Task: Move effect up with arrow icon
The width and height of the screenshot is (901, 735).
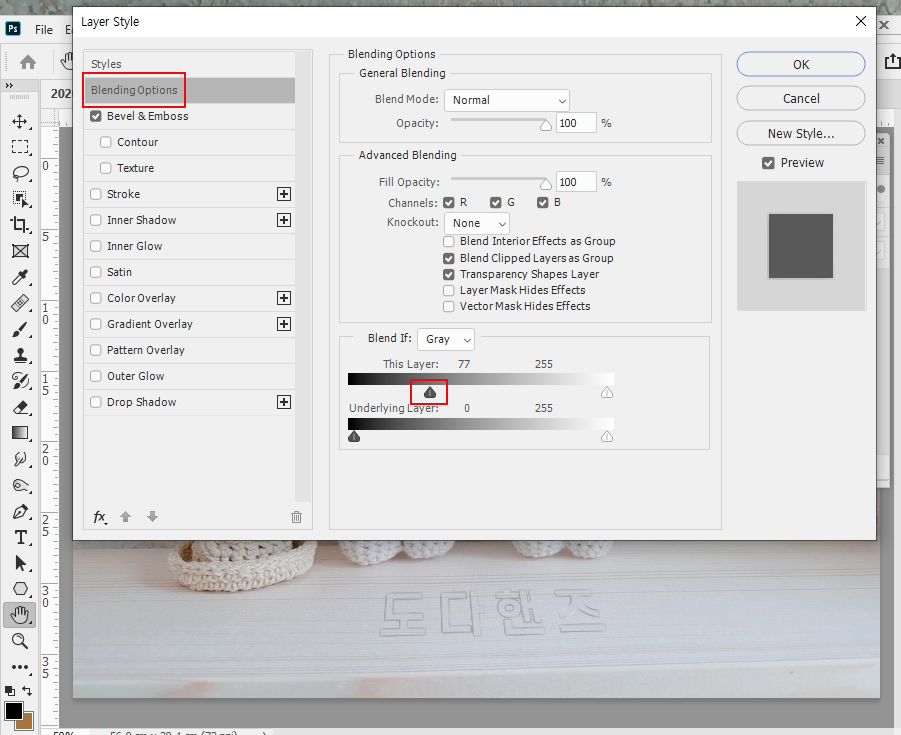Action: coord(125,517)
